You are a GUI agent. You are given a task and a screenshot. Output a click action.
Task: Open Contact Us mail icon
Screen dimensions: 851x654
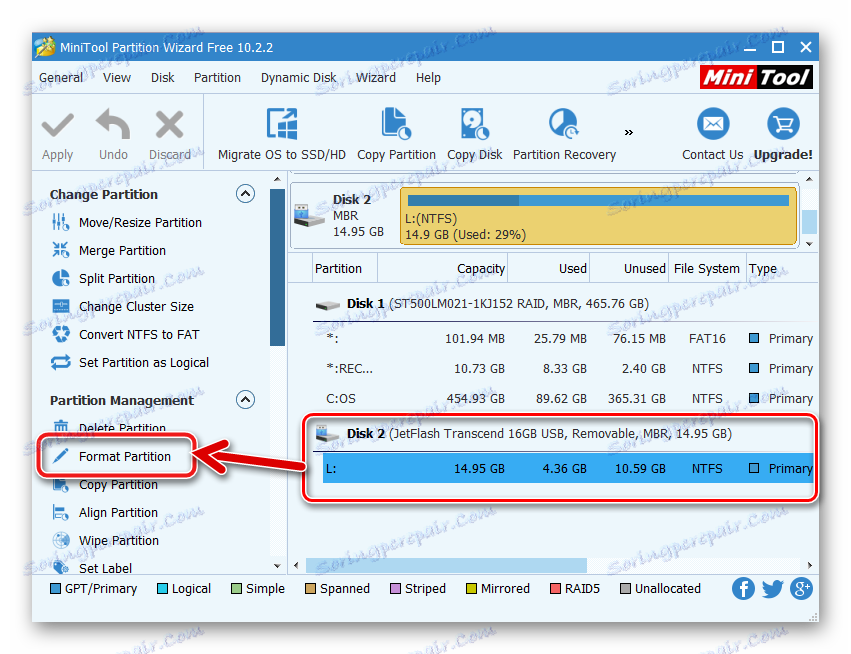pyautogui.click(x=713, y=124)
